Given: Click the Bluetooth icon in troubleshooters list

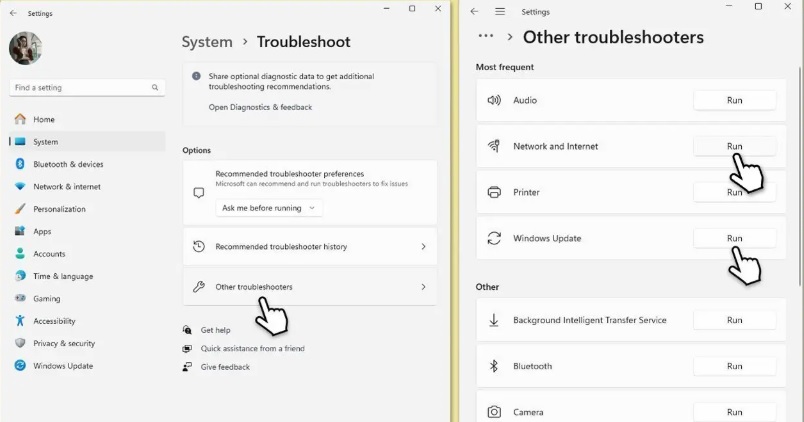Looking at the screenshot, I should point(494,366).
